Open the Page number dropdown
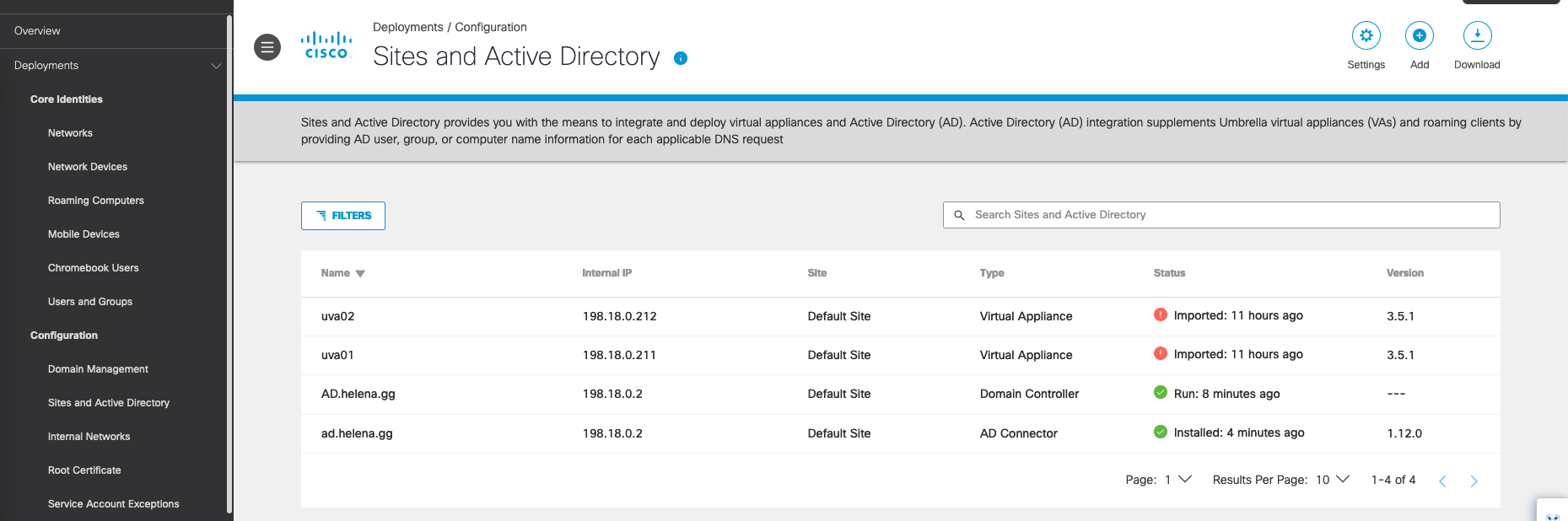The width and height of the screenshot is (1568, 521). click(1177, 480)
